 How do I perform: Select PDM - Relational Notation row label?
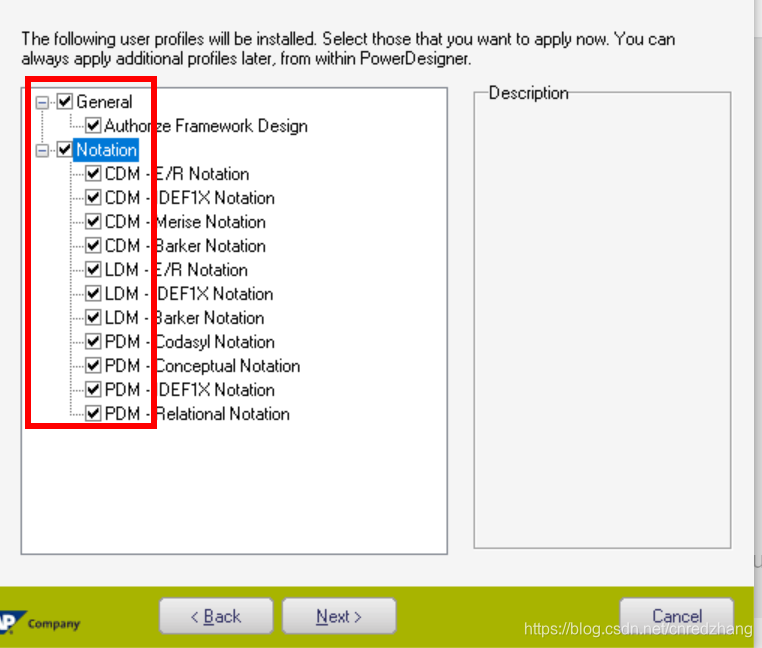pyautogui.click(x=197, y=414)
